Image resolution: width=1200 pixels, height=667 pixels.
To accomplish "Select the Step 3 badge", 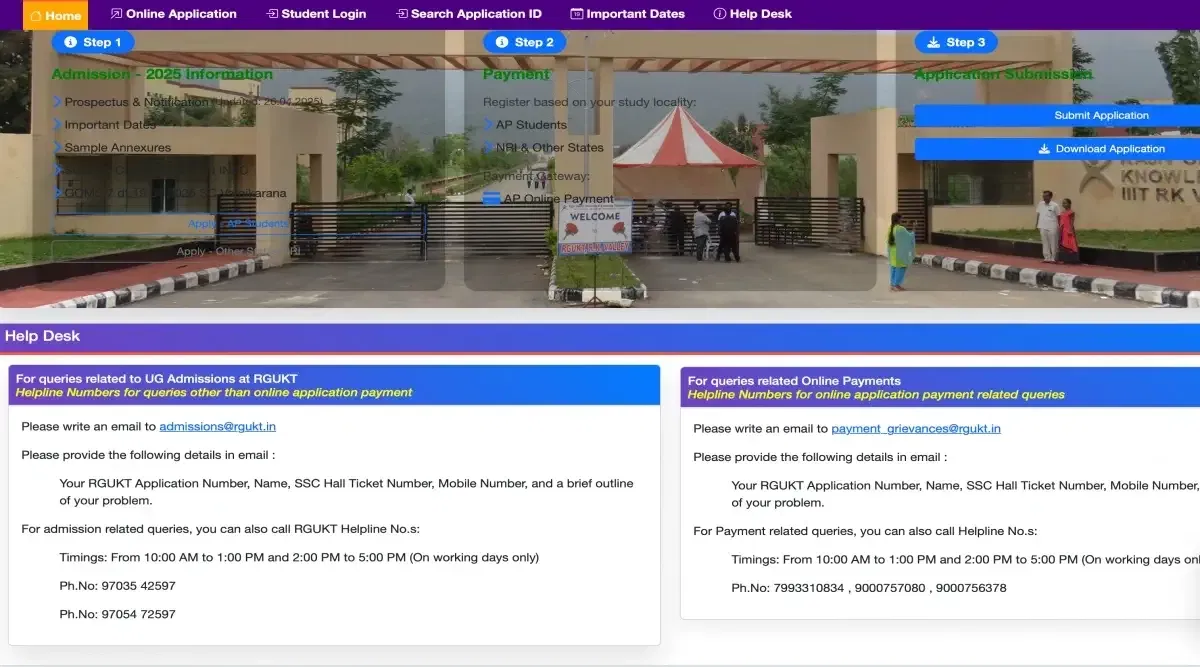I will pyautogui.click(x=956, y=42).
